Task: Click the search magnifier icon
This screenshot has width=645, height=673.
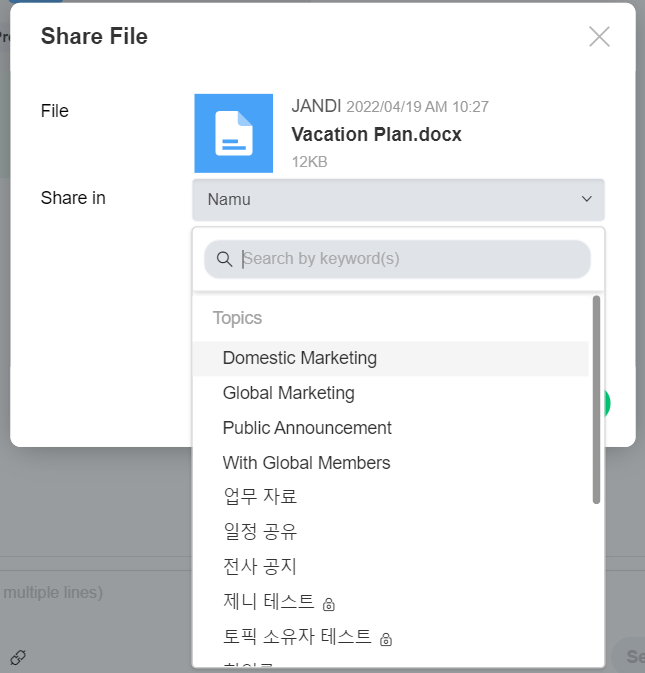Action: [224, 259]
